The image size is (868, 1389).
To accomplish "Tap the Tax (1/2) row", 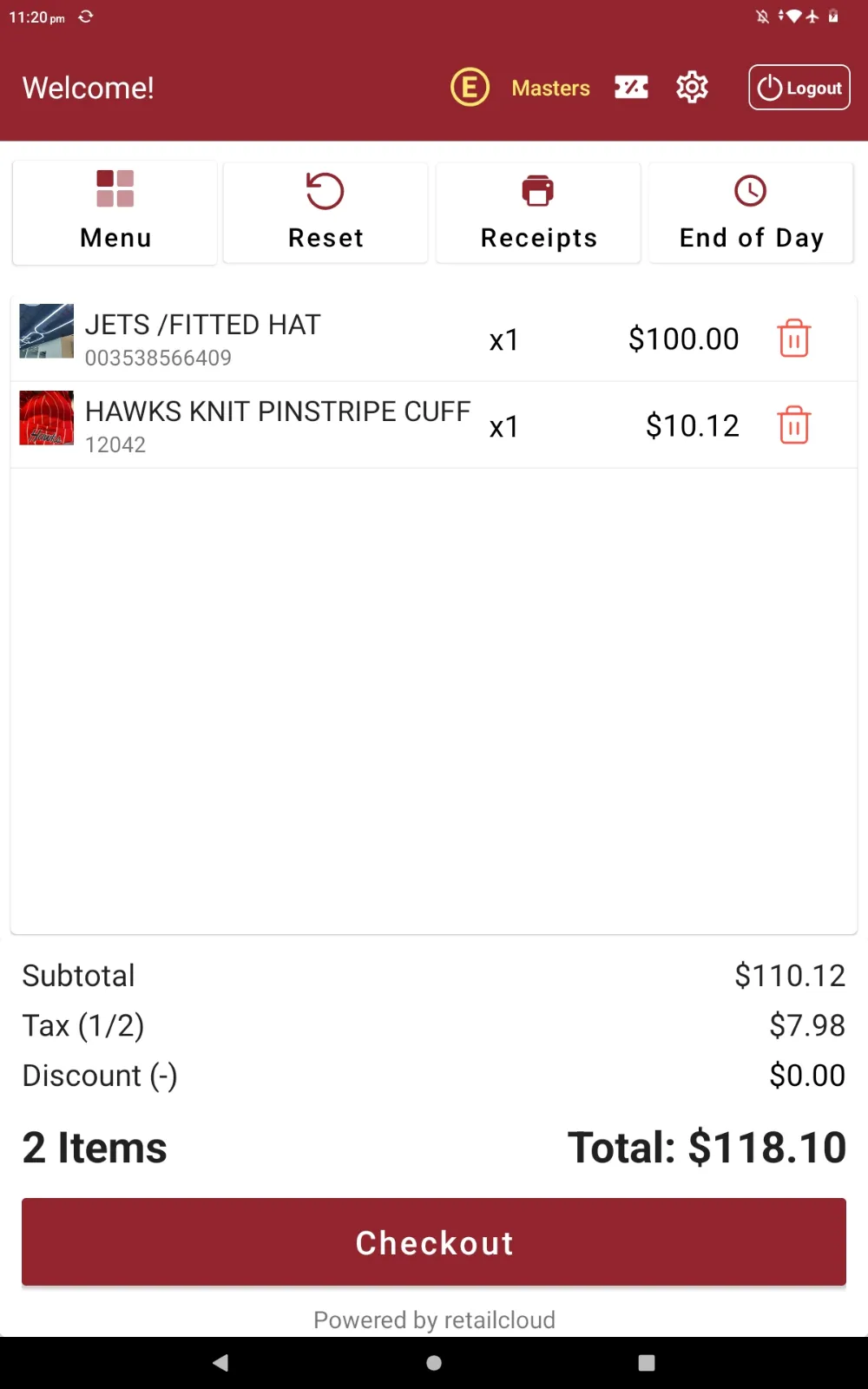I will (x=434, y=1025).
